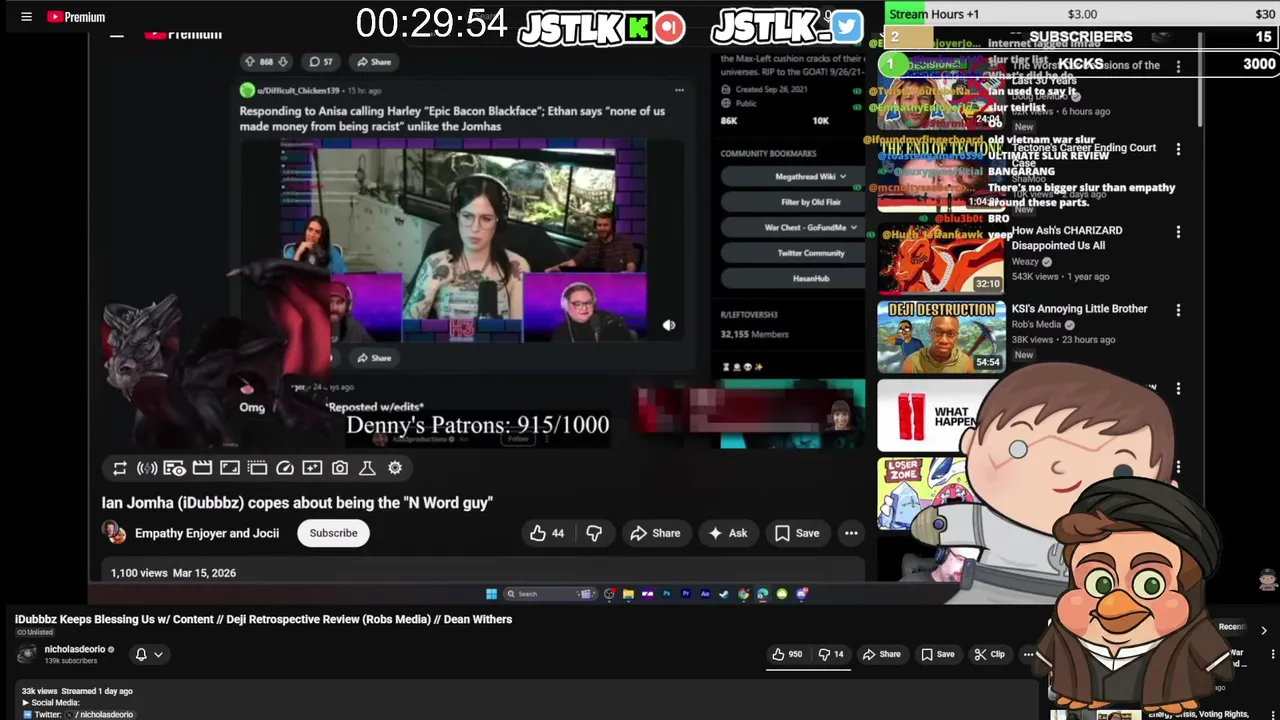Like the iDubbbz video with 44 likes

547,533
